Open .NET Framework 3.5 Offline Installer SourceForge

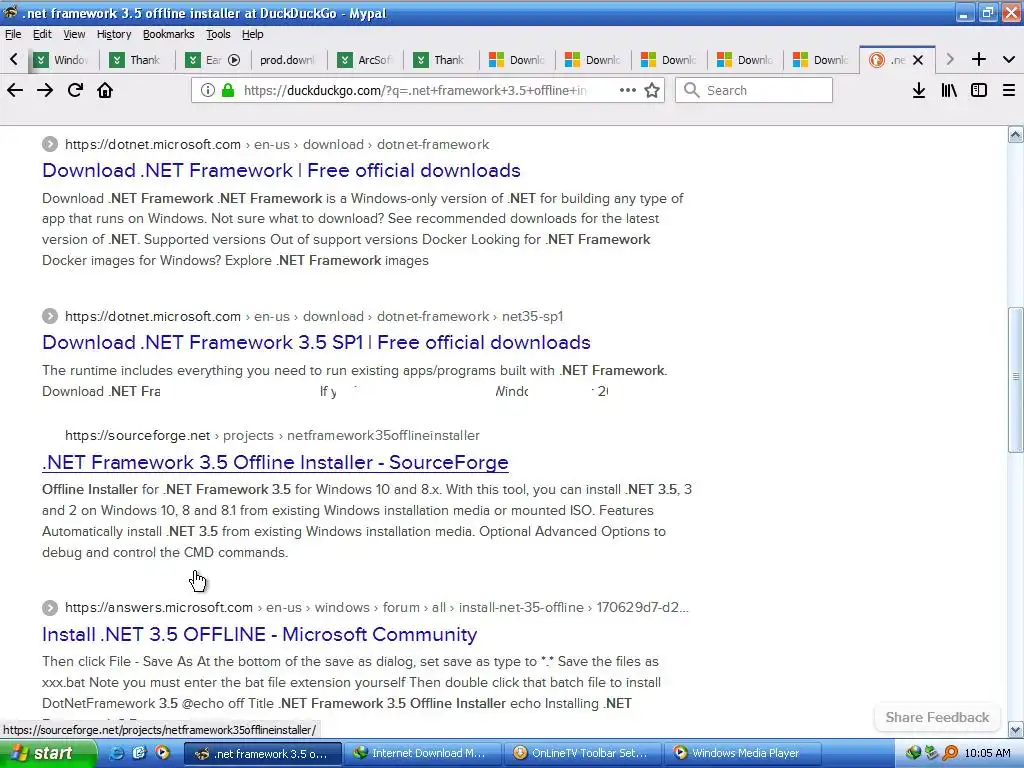pyautogui.click(x=275, y=462)
